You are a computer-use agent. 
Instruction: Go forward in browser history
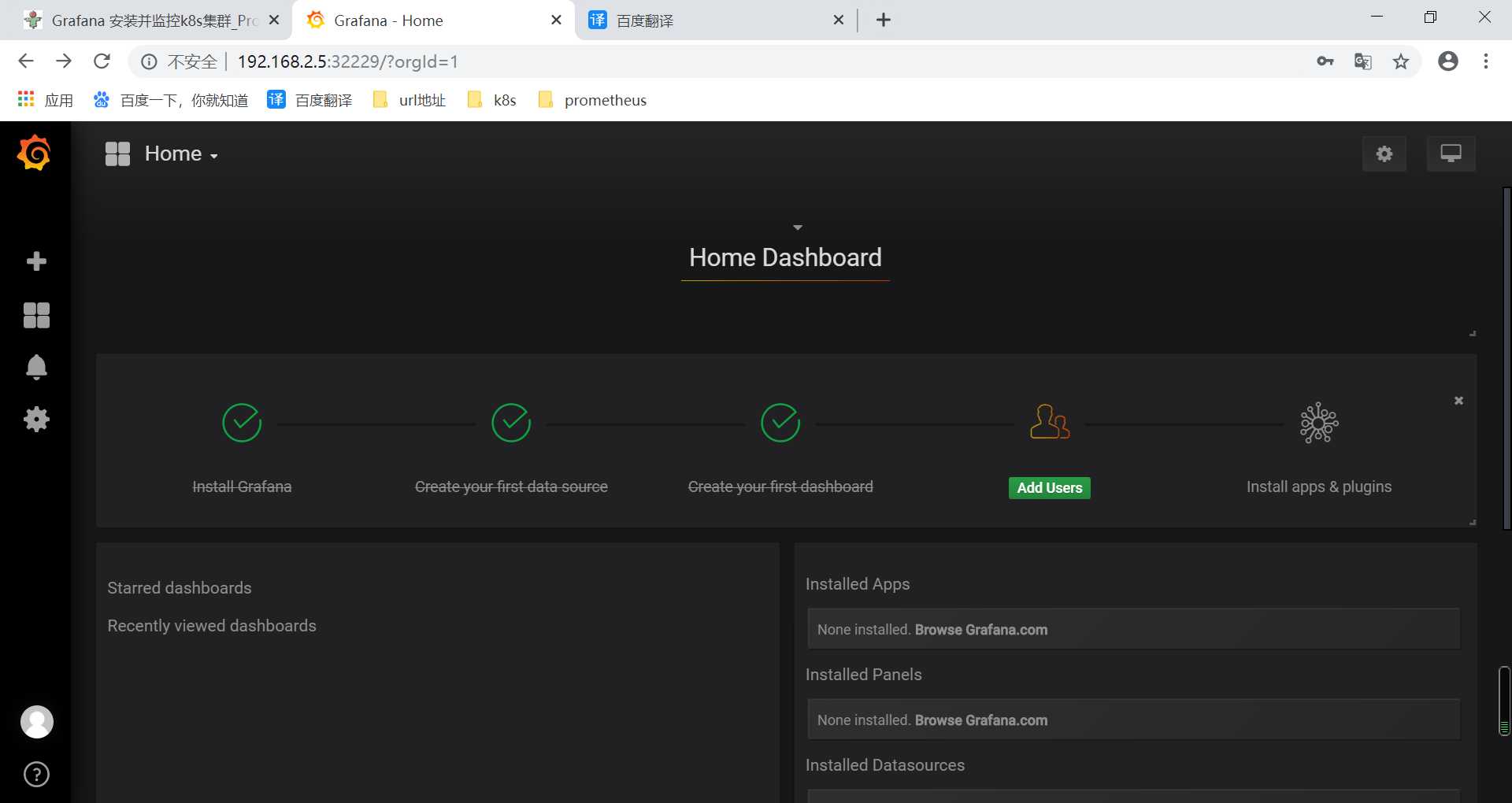point(64,61)
